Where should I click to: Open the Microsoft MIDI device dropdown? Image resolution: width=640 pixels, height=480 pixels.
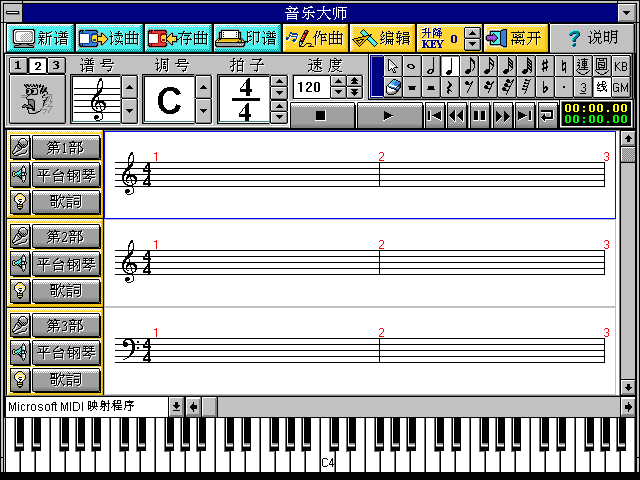tap(176, 406)
